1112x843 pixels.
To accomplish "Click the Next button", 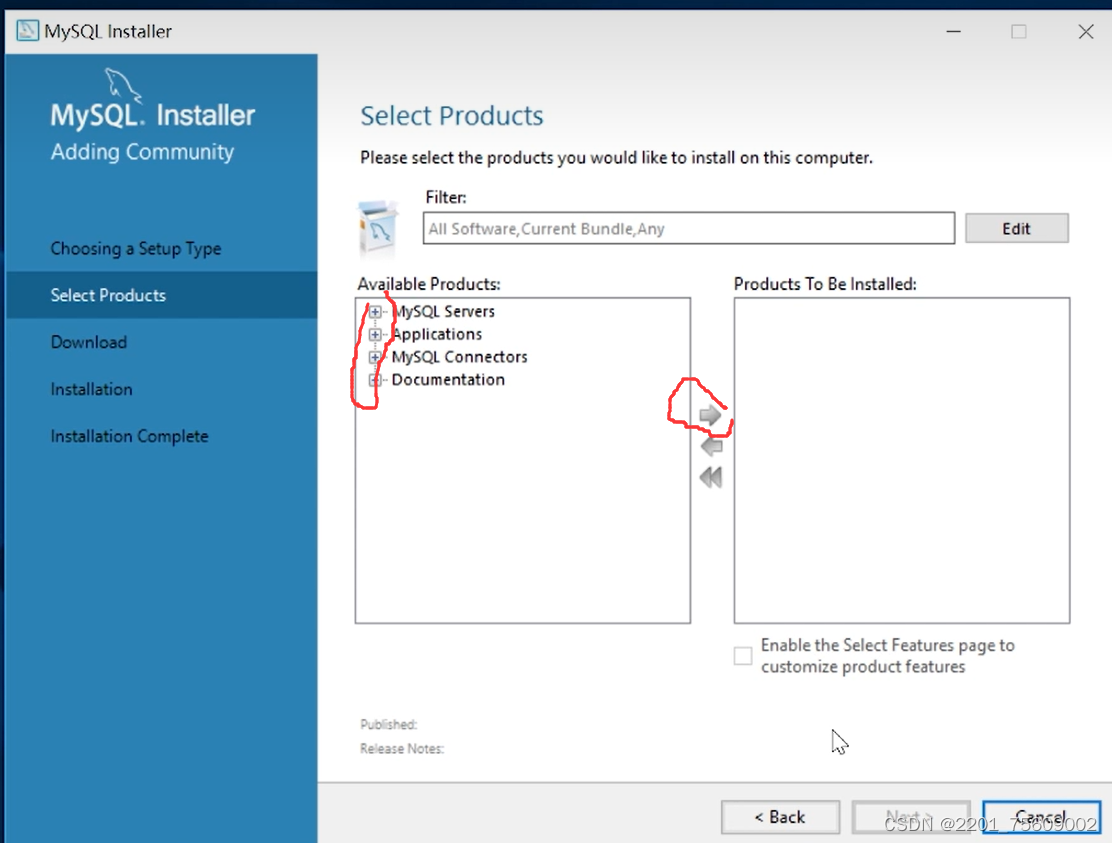I will click(911, 817).
